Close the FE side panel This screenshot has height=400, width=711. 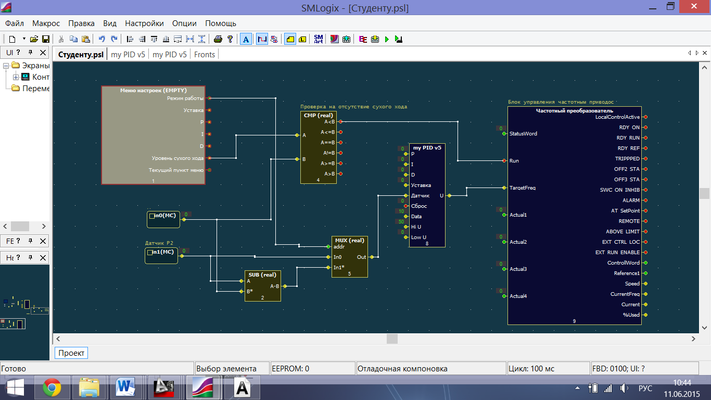[x=43, y=241]
